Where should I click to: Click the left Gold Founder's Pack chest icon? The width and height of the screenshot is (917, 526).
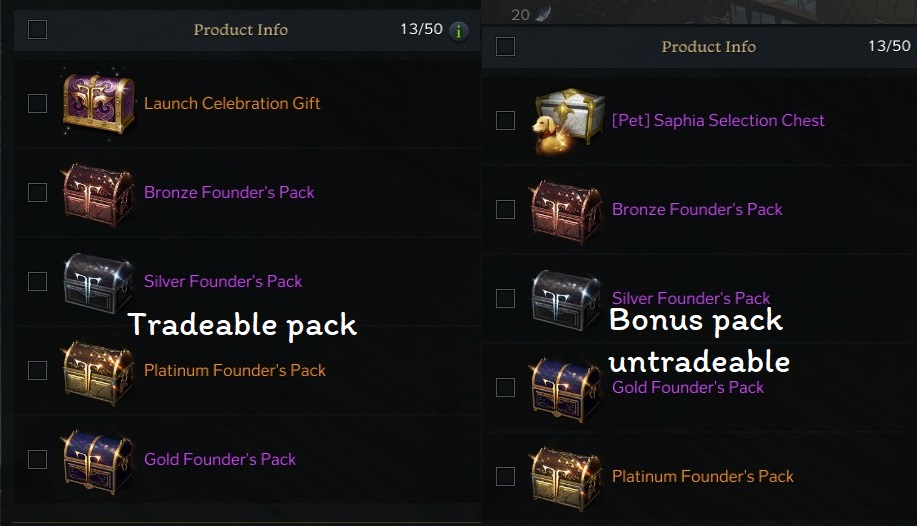point(98,462)
